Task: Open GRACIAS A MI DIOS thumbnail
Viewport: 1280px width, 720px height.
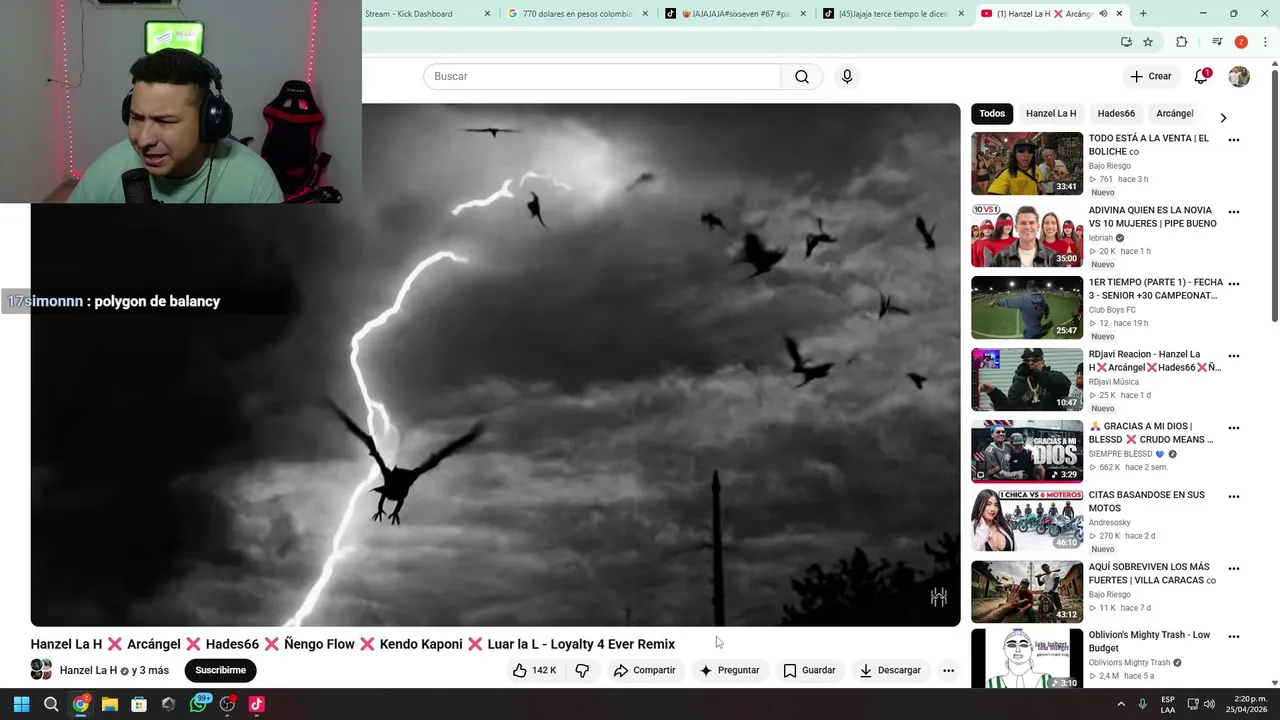Action: pos(1027,451)
